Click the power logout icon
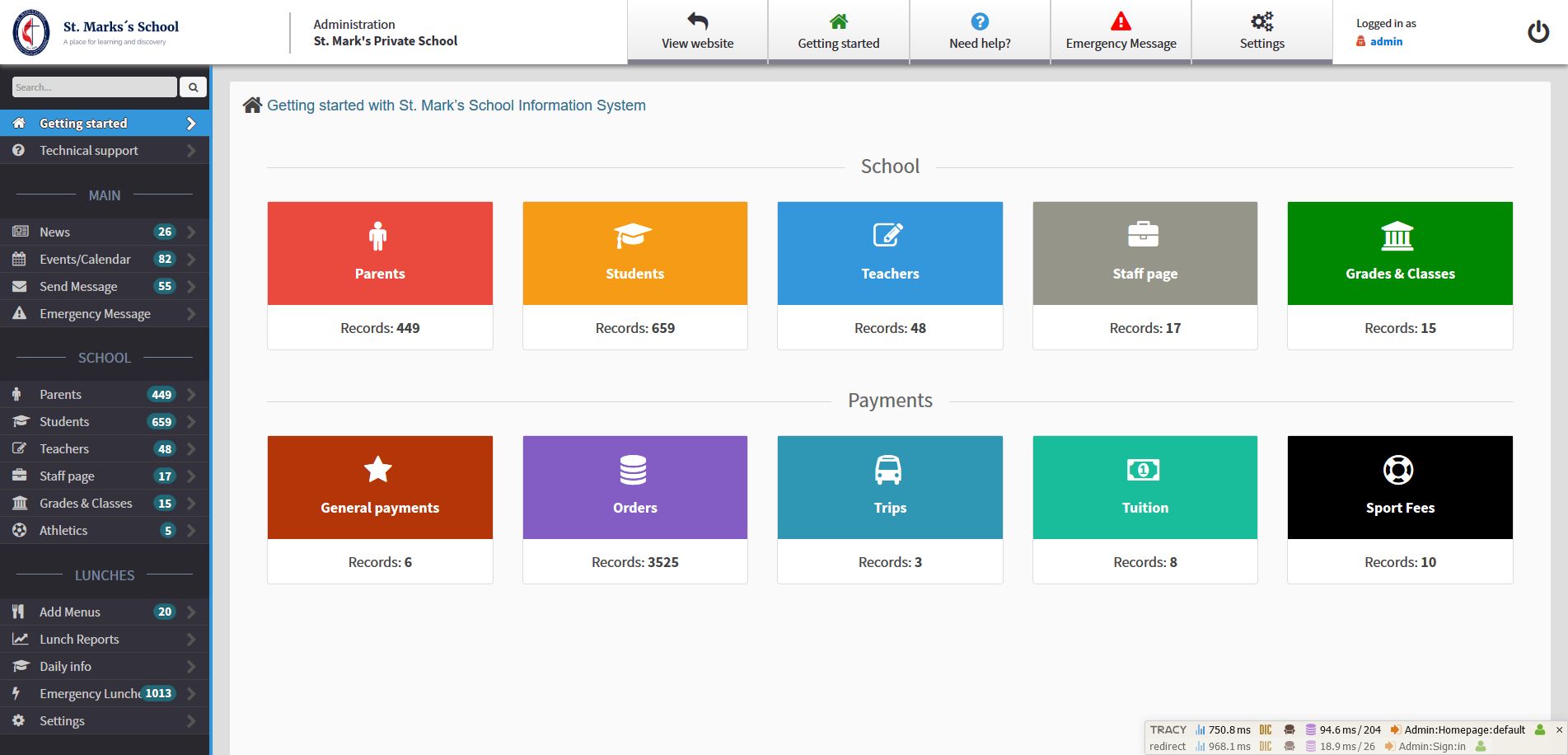 1538,32
